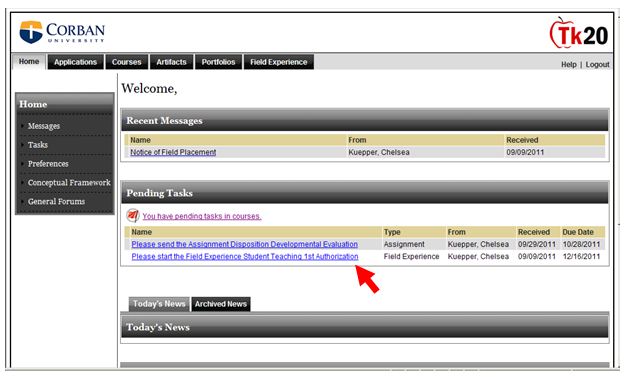
Task: Click the Tk20 apple logo
Action: pos(579,33)
